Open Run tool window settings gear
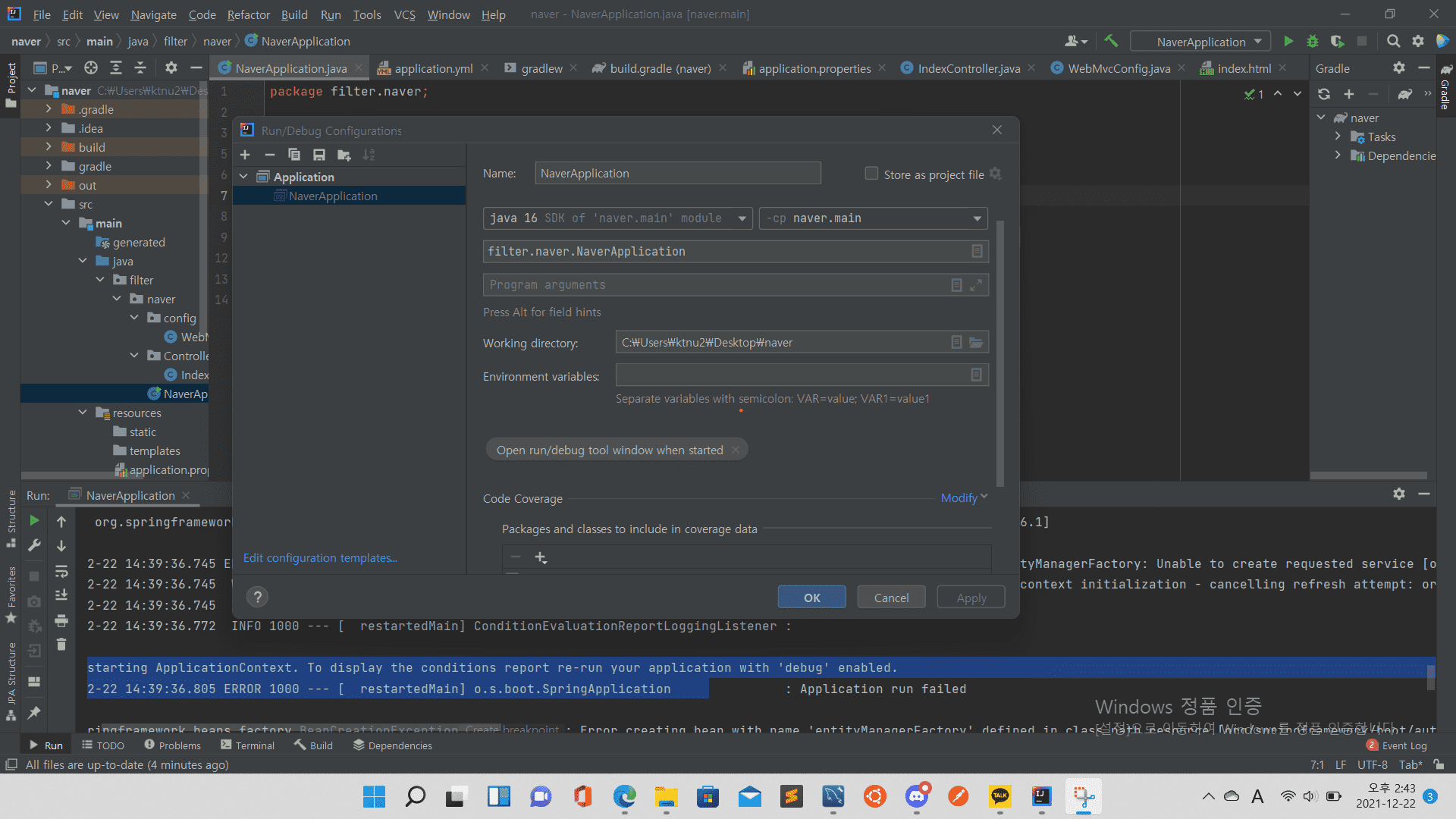This screenshot has width=1456, height=819. (1399, 494)
